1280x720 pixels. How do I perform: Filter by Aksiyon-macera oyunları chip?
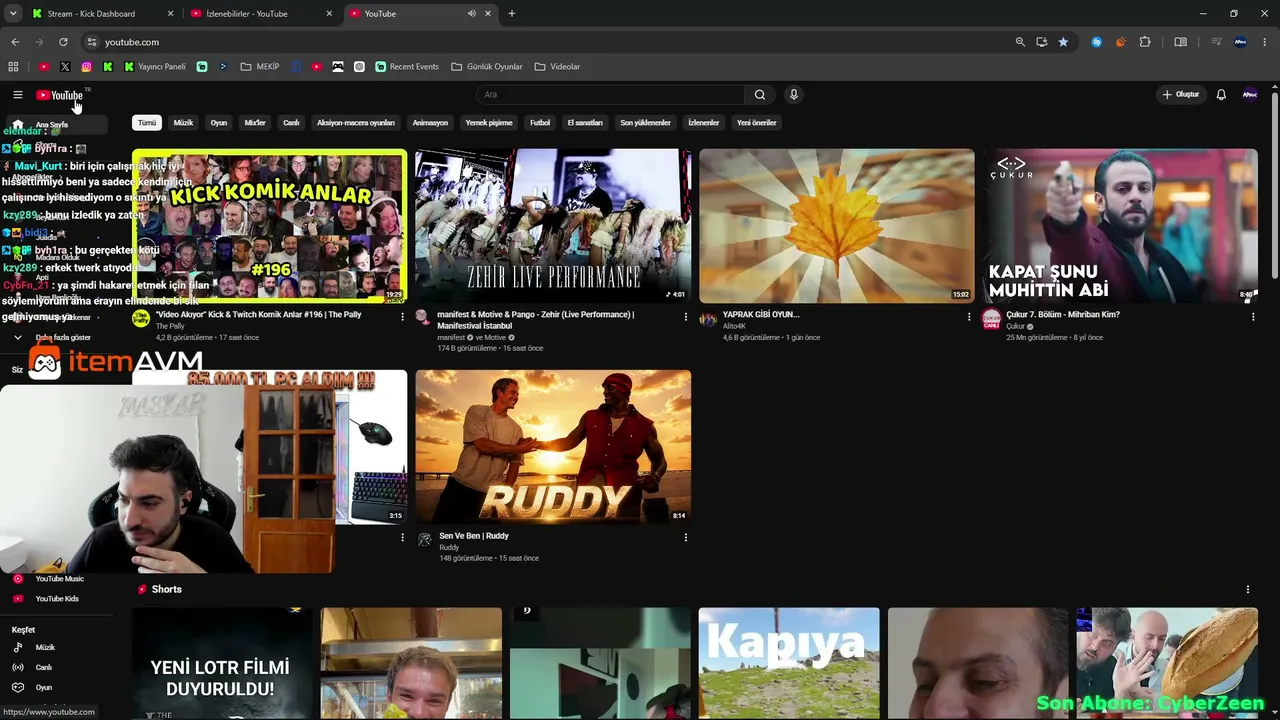point(356,123)
